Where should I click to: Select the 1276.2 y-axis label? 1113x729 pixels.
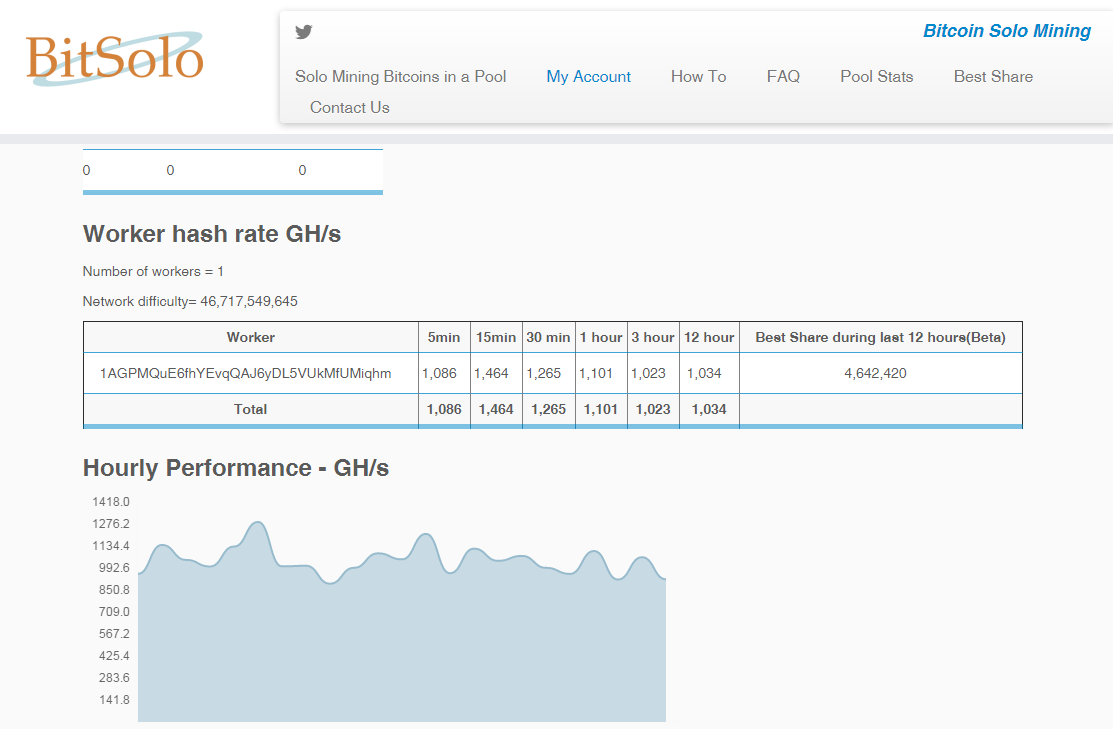click(x=111, y=524)
